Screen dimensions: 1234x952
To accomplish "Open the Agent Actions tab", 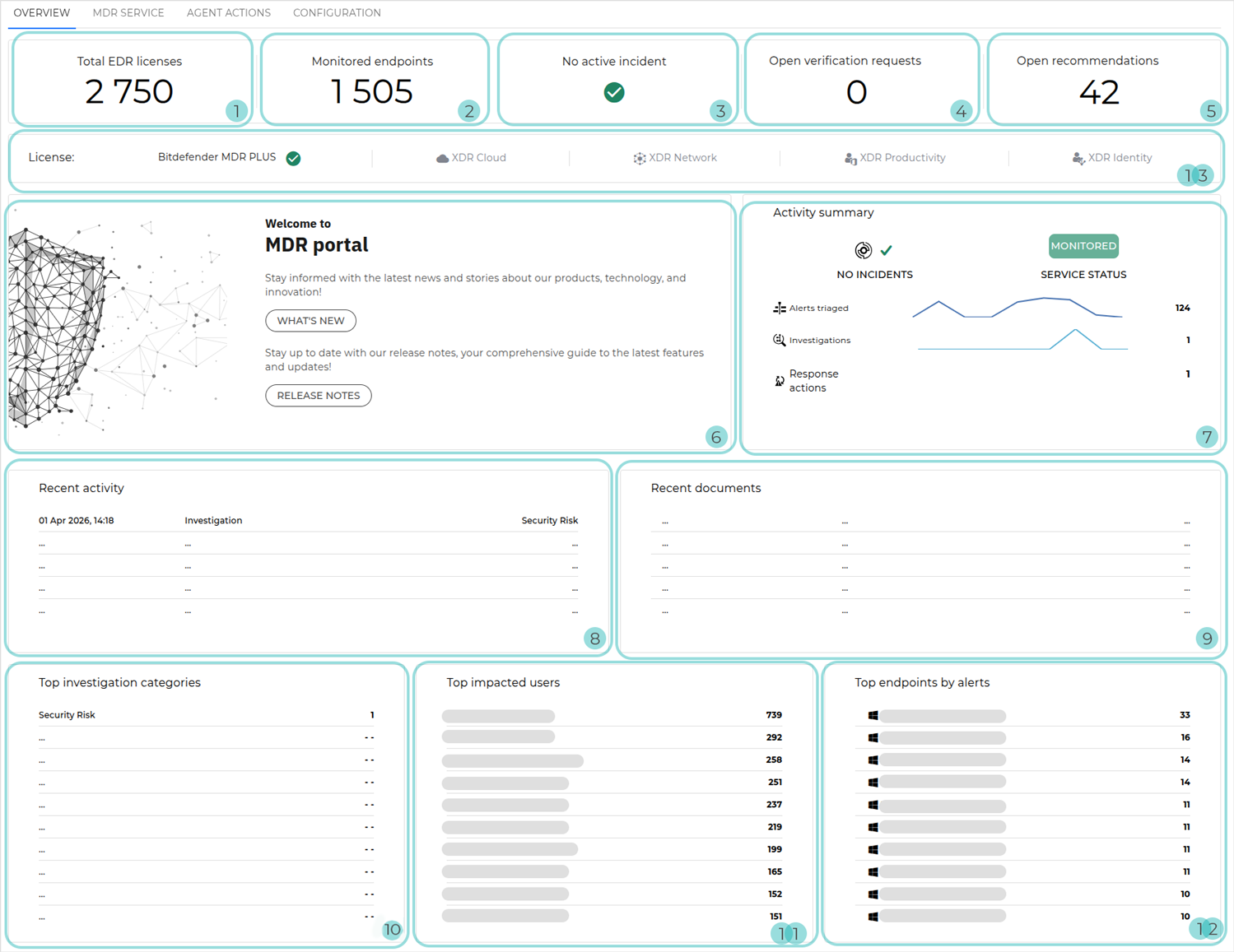I will coord(229,13).
